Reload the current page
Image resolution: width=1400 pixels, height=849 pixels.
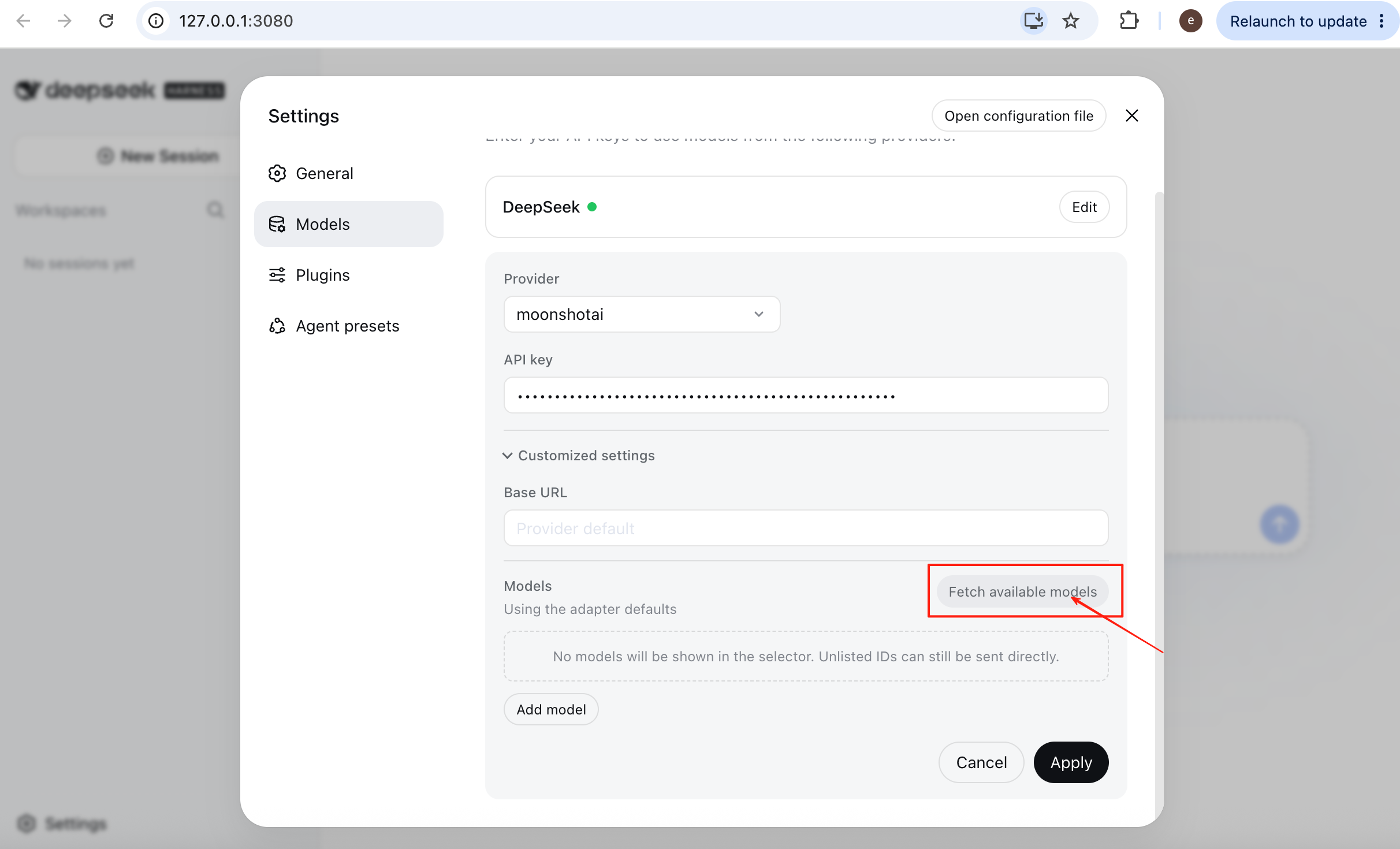tap(106, 21)
